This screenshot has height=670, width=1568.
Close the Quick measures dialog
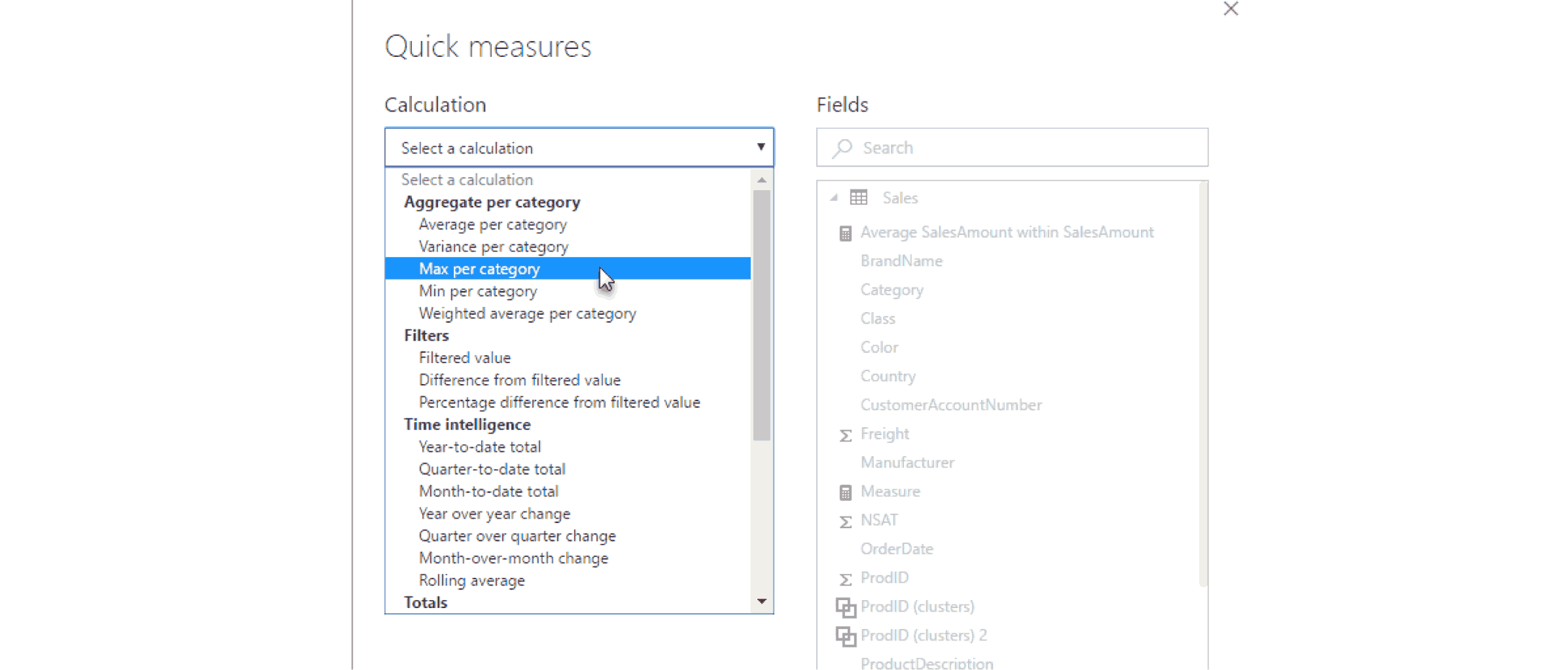pyautogui.click(x=1230, y=9)
